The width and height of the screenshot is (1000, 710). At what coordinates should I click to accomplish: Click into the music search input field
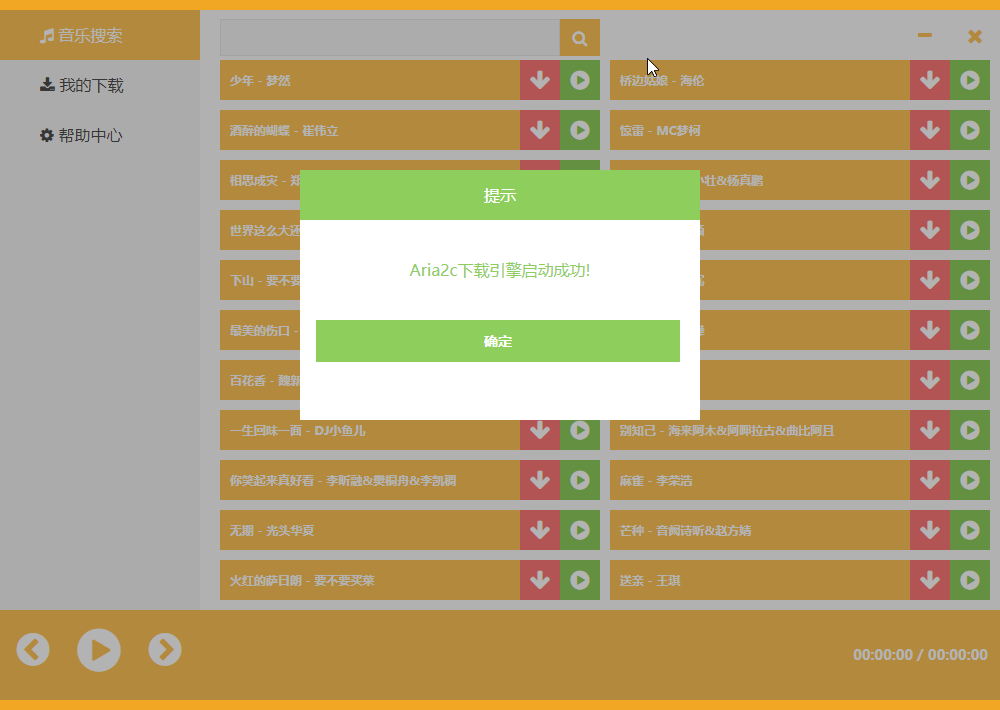click(389, 38)
